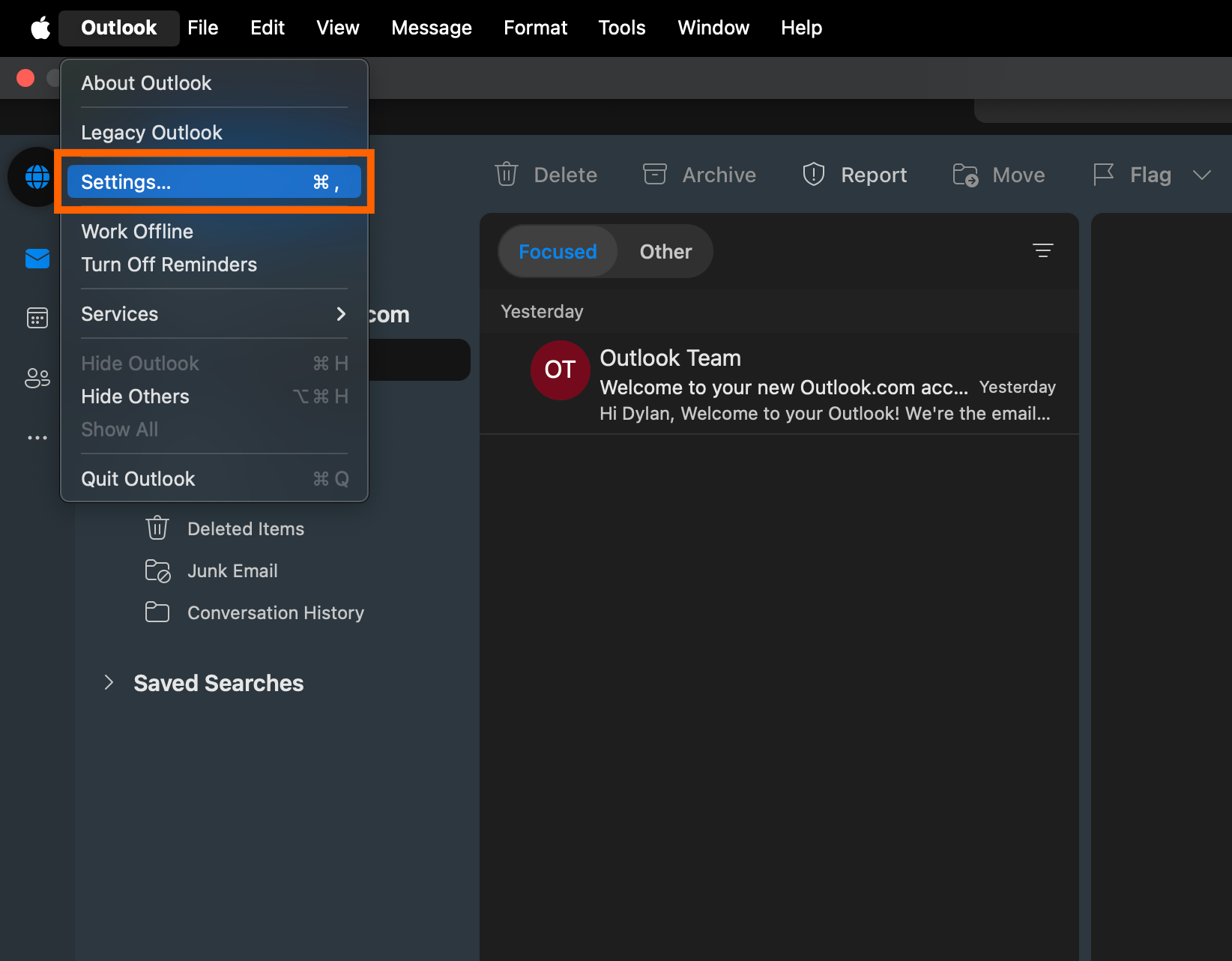Expand the Saved Searches section
Screen dimensions: 1232x961
109,682
